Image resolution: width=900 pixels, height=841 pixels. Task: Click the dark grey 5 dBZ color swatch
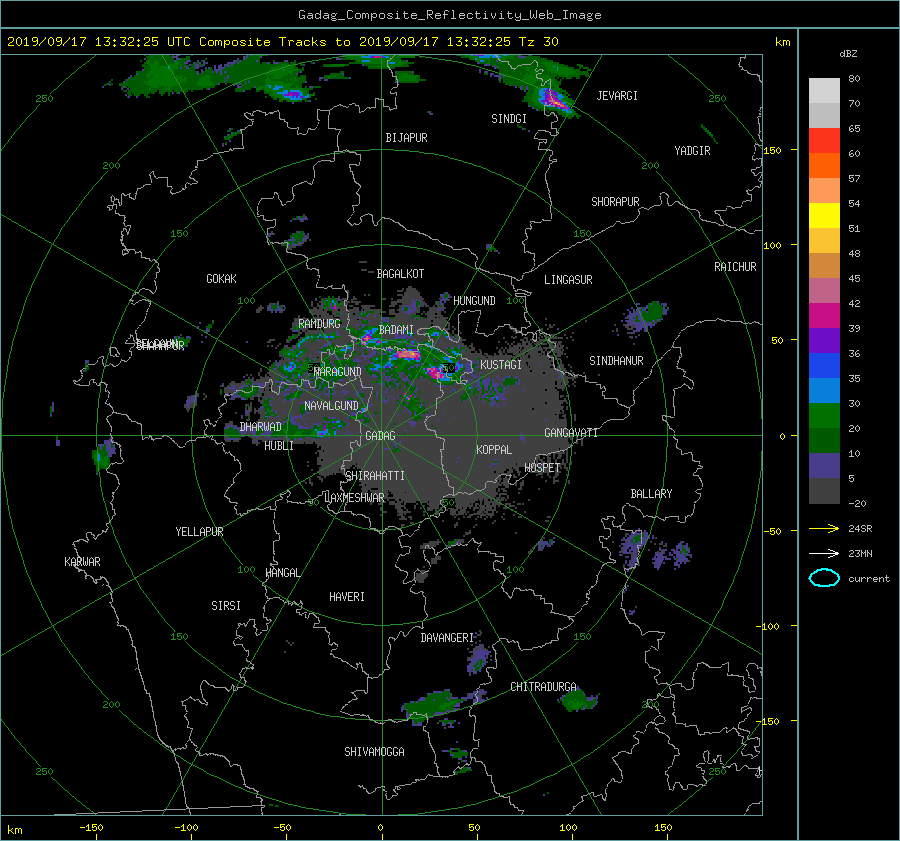pyautogui.click(x=824, y=491)
